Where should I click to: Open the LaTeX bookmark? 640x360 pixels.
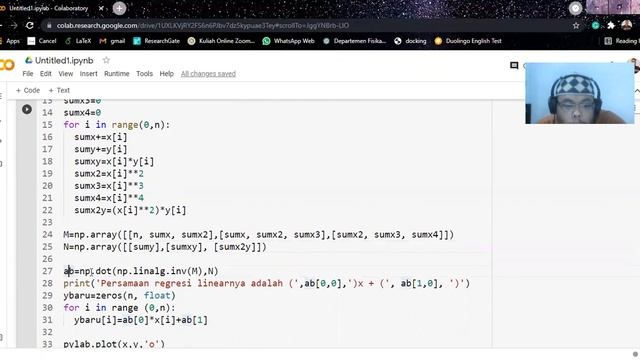click(78, 41)
